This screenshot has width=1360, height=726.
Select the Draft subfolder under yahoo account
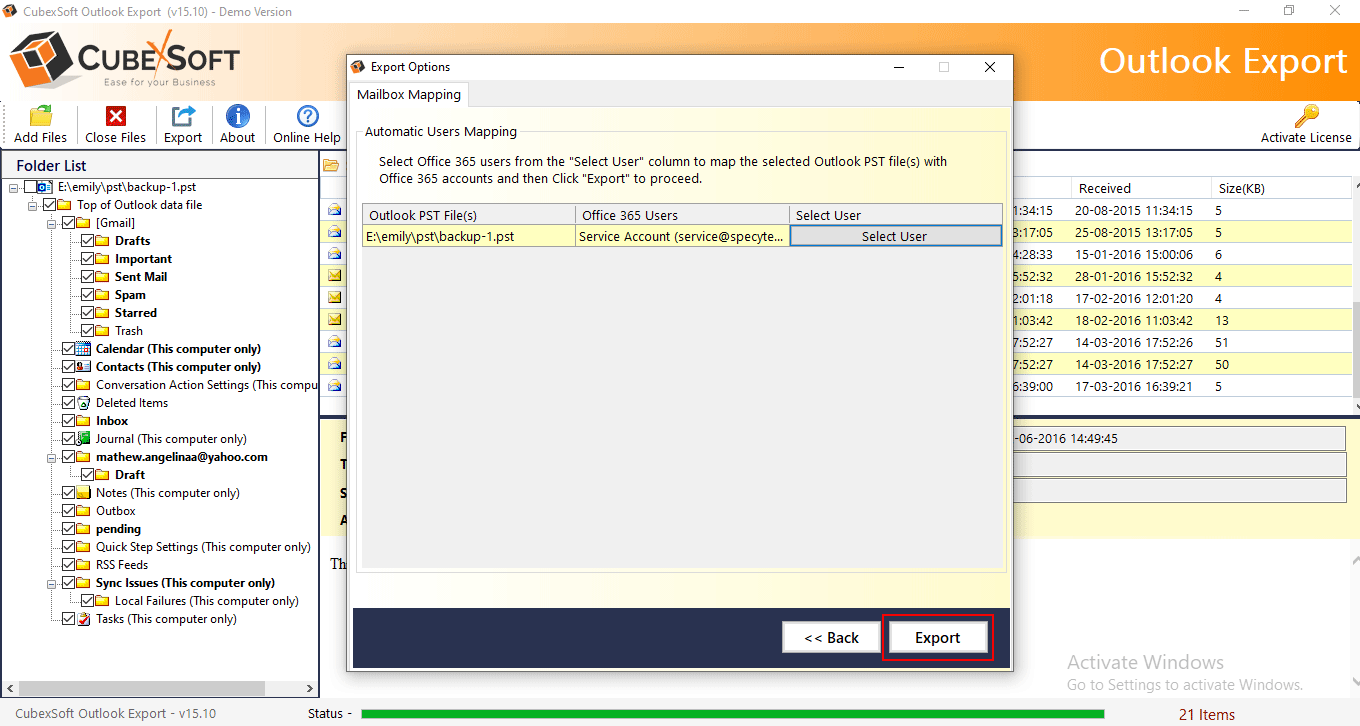[x=130, y=475]
